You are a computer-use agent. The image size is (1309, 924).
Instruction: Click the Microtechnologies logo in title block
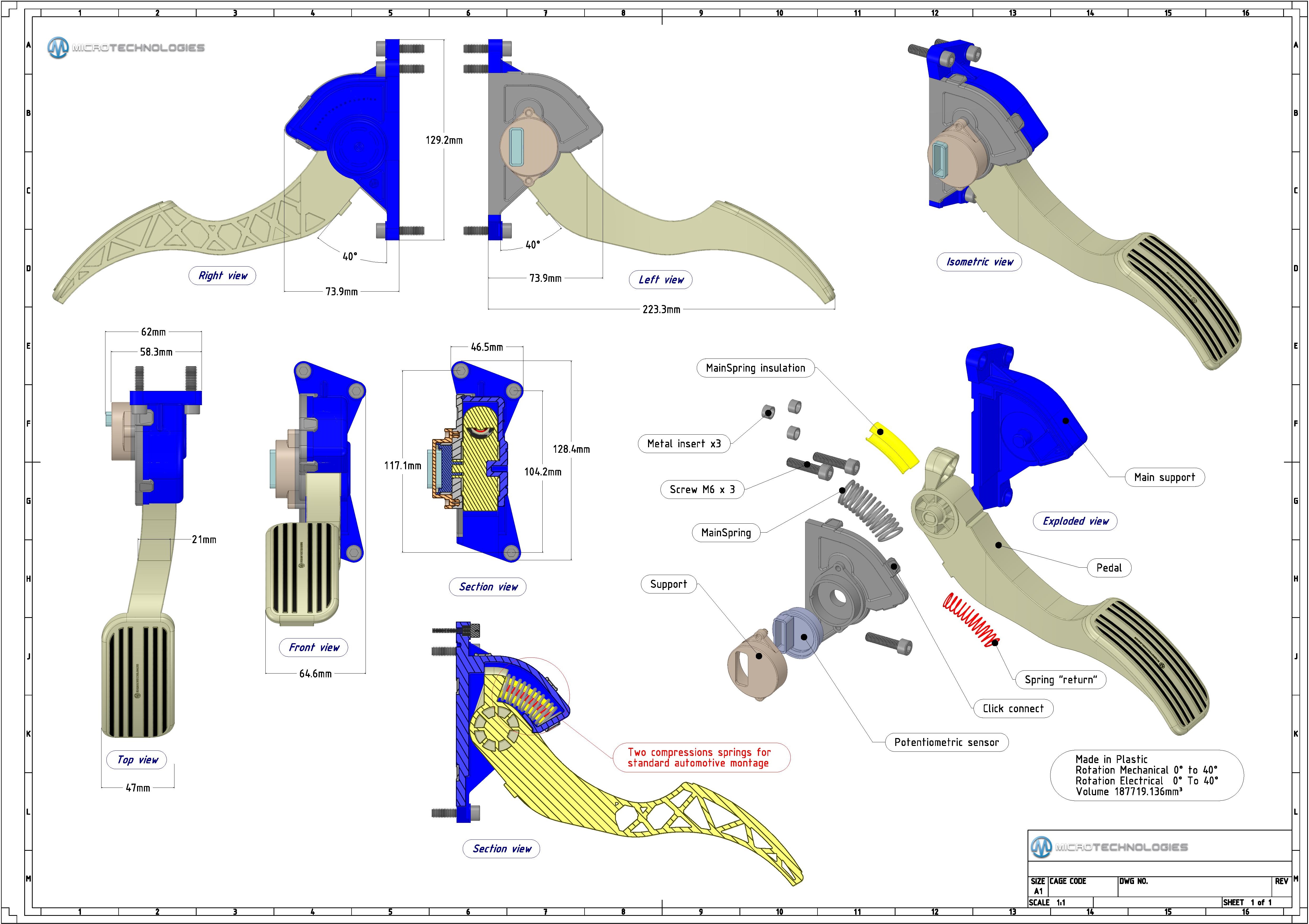pos(1109,847)
